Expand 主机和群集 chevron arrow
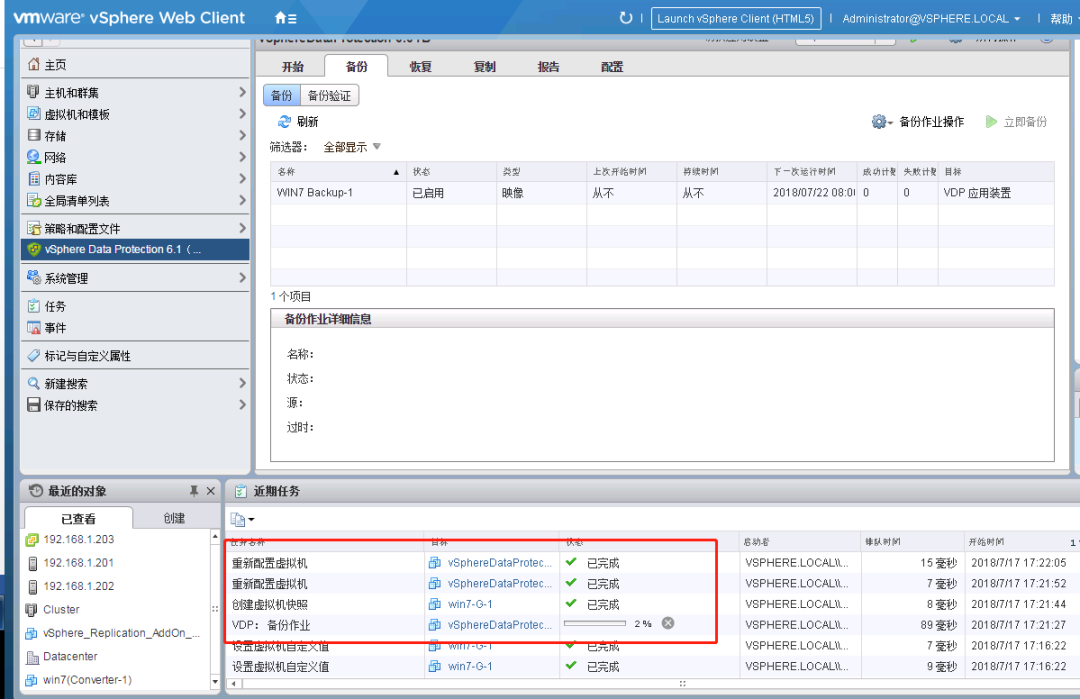This screenshot has height=699, width=1080. pyautogui.click(x=242, y=92)
